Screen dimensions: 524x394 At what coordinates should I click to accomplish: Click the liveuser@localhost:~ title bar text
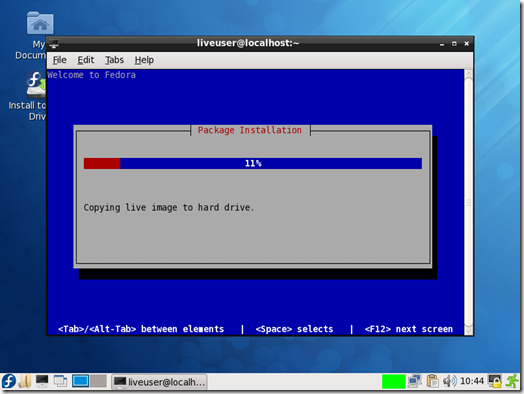(248, 43)
